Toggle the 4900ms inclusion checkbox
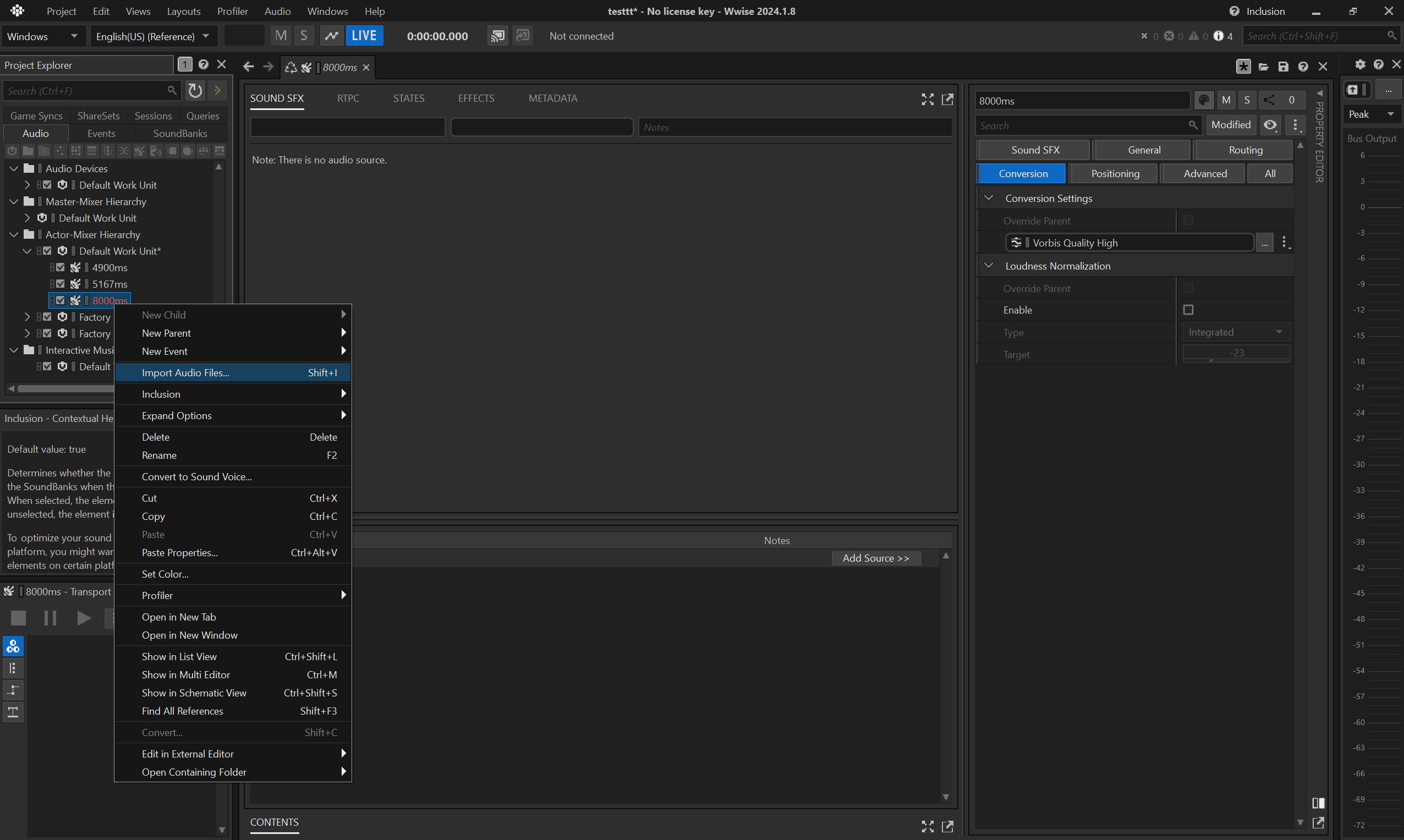The width and height of the screenshot is (1404, 840). 60,267
